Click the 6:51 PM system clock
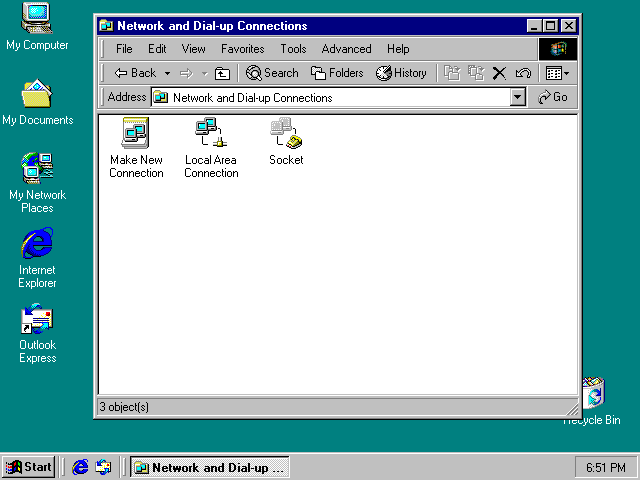This screenshot has width=640, height=480. [x=606, y=467]
